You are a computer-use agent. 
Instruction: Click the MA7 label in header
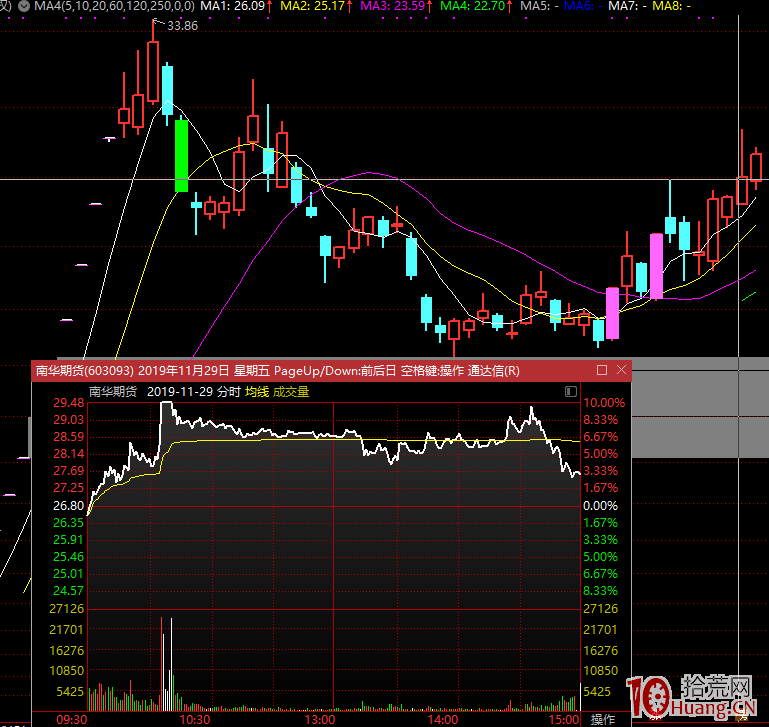click(627, 6)
